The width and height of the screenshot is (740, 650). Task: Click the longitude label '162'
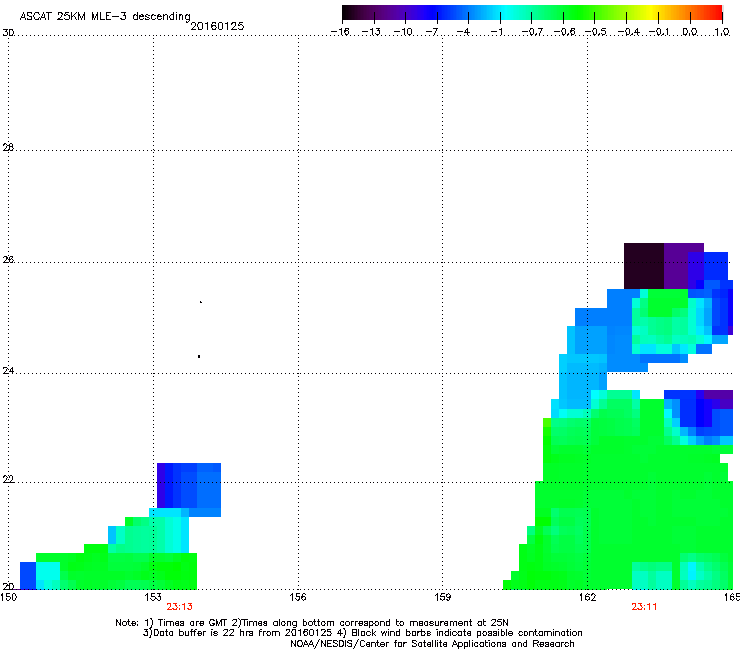pyautogui.click(x=587, y=597)
